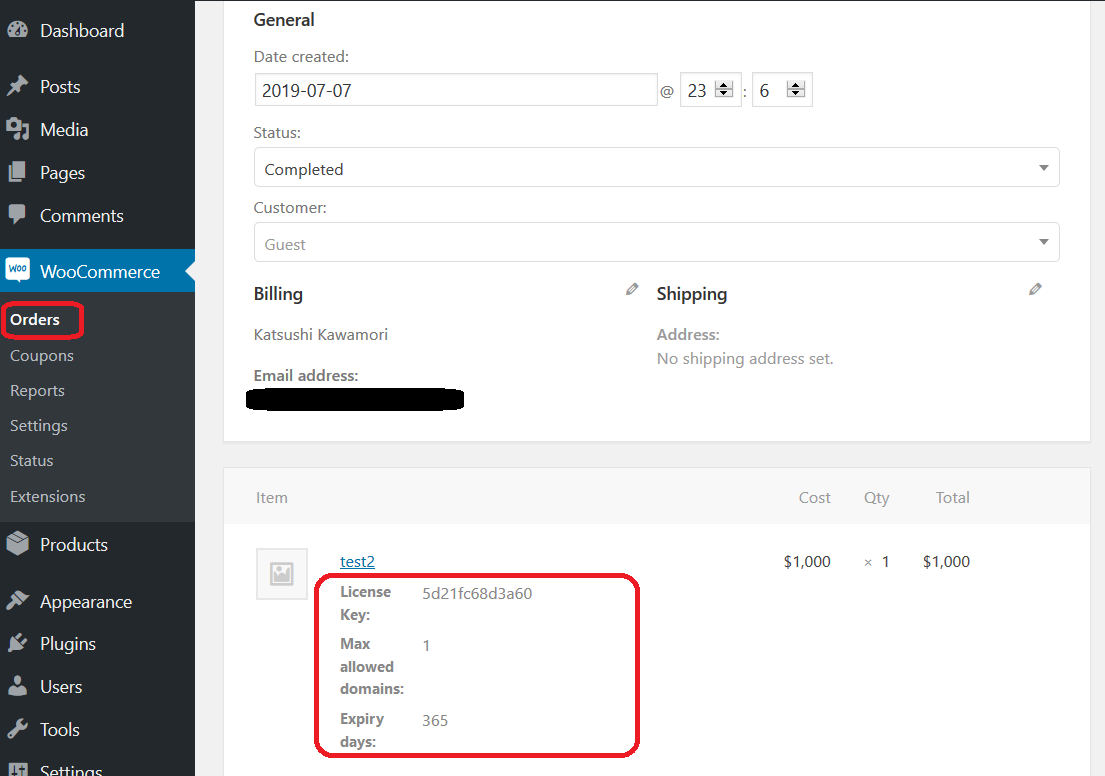Edit billing details with pencil icon
Screen dimensions: 1105x776
click(x=632, y=289)
